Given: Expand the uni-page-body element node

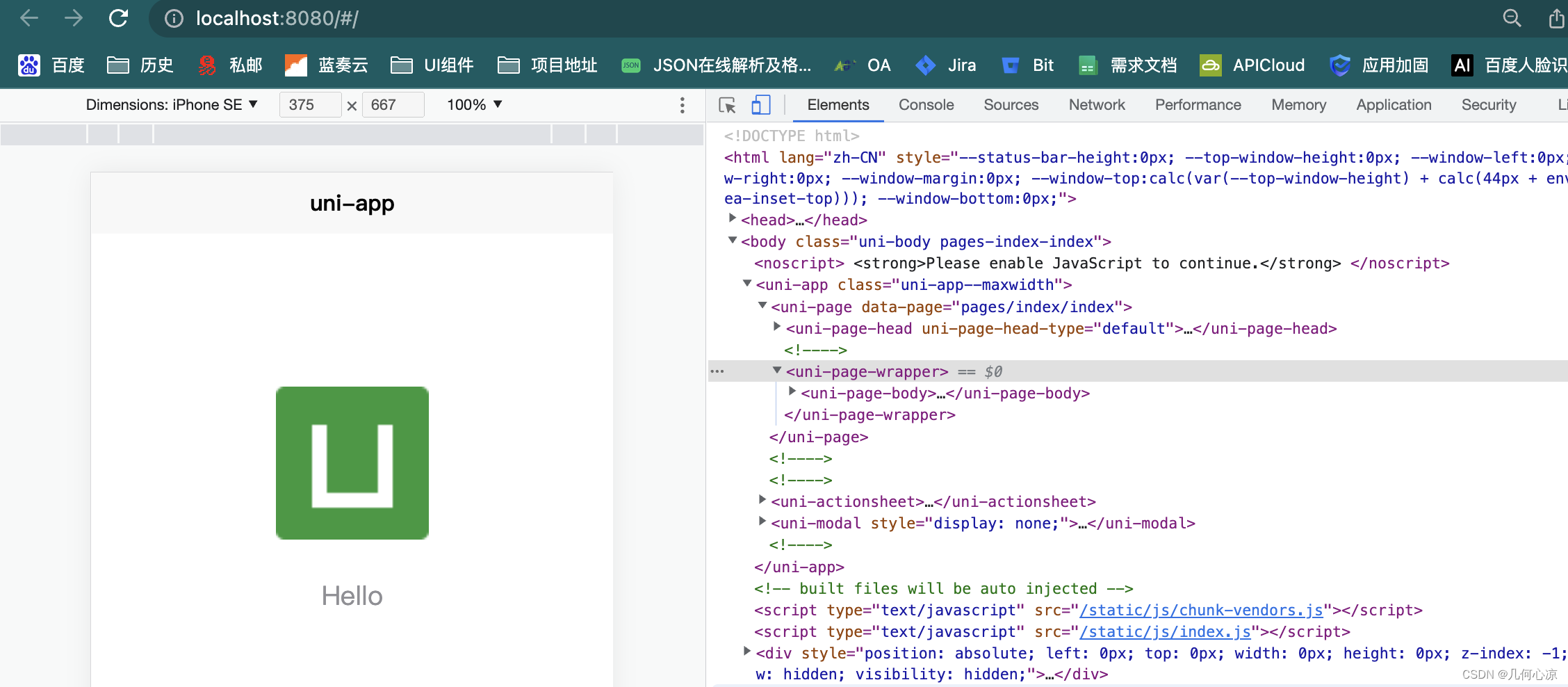Looking at the screenshot, I should pyautogui.click(x=792, y=391).
